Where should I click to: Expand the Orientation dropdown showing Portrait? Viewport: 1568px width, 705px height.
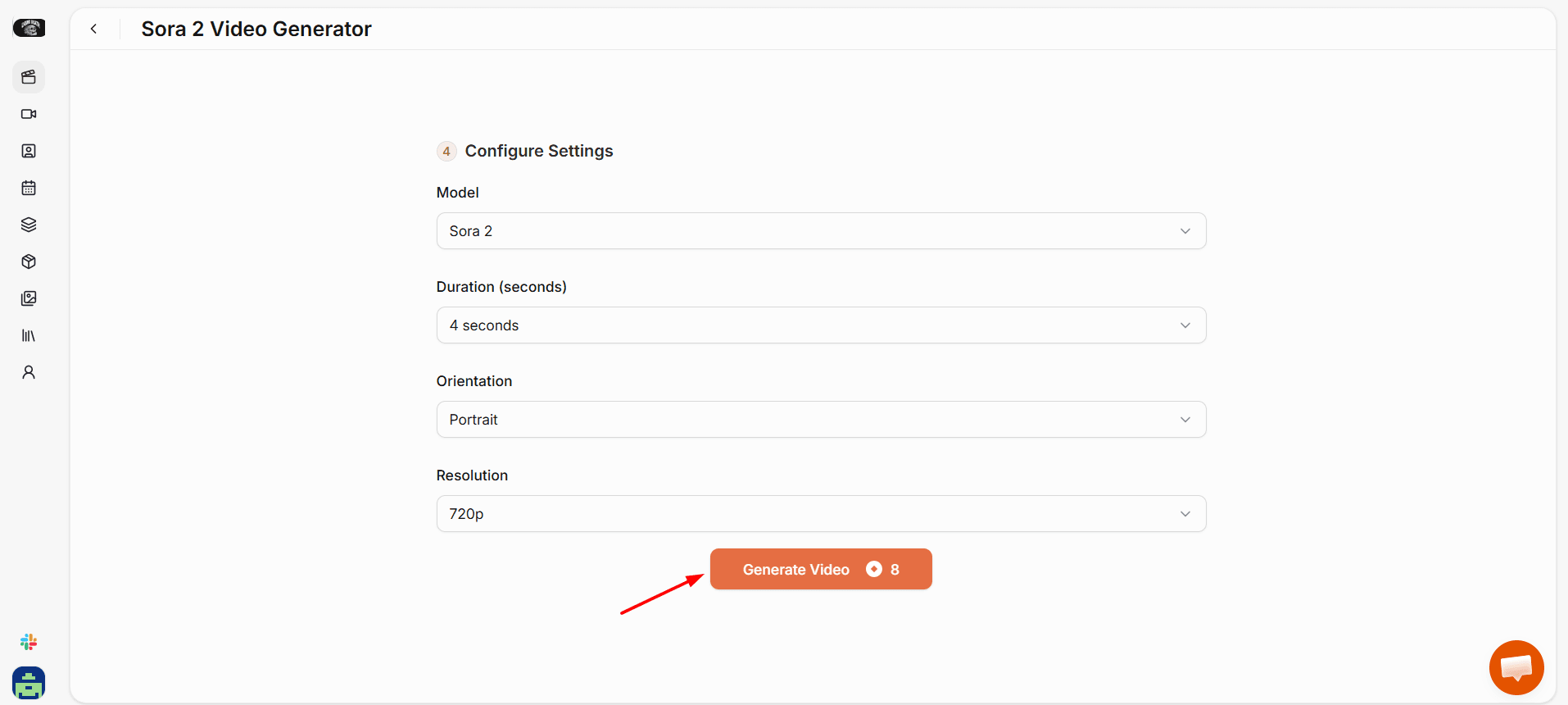pyautogui.click(x=821, y=420)
